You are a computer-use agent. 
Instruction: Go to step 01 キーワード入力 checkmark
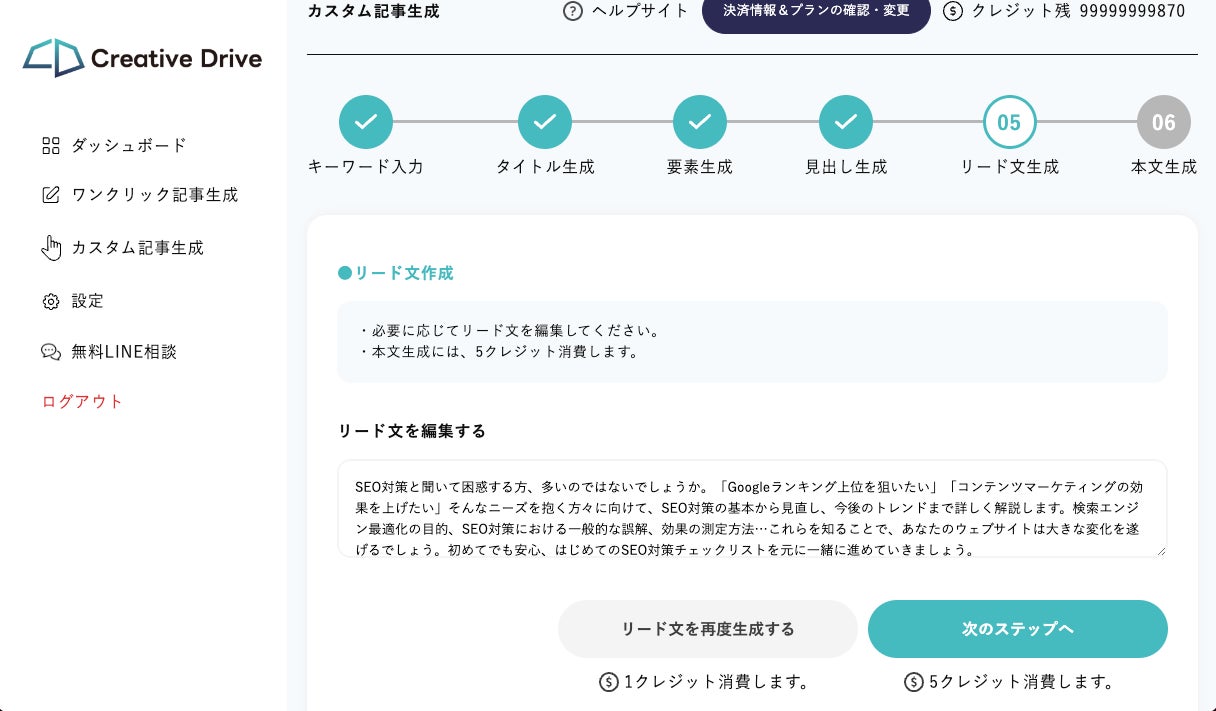click(x=366, y=122)
